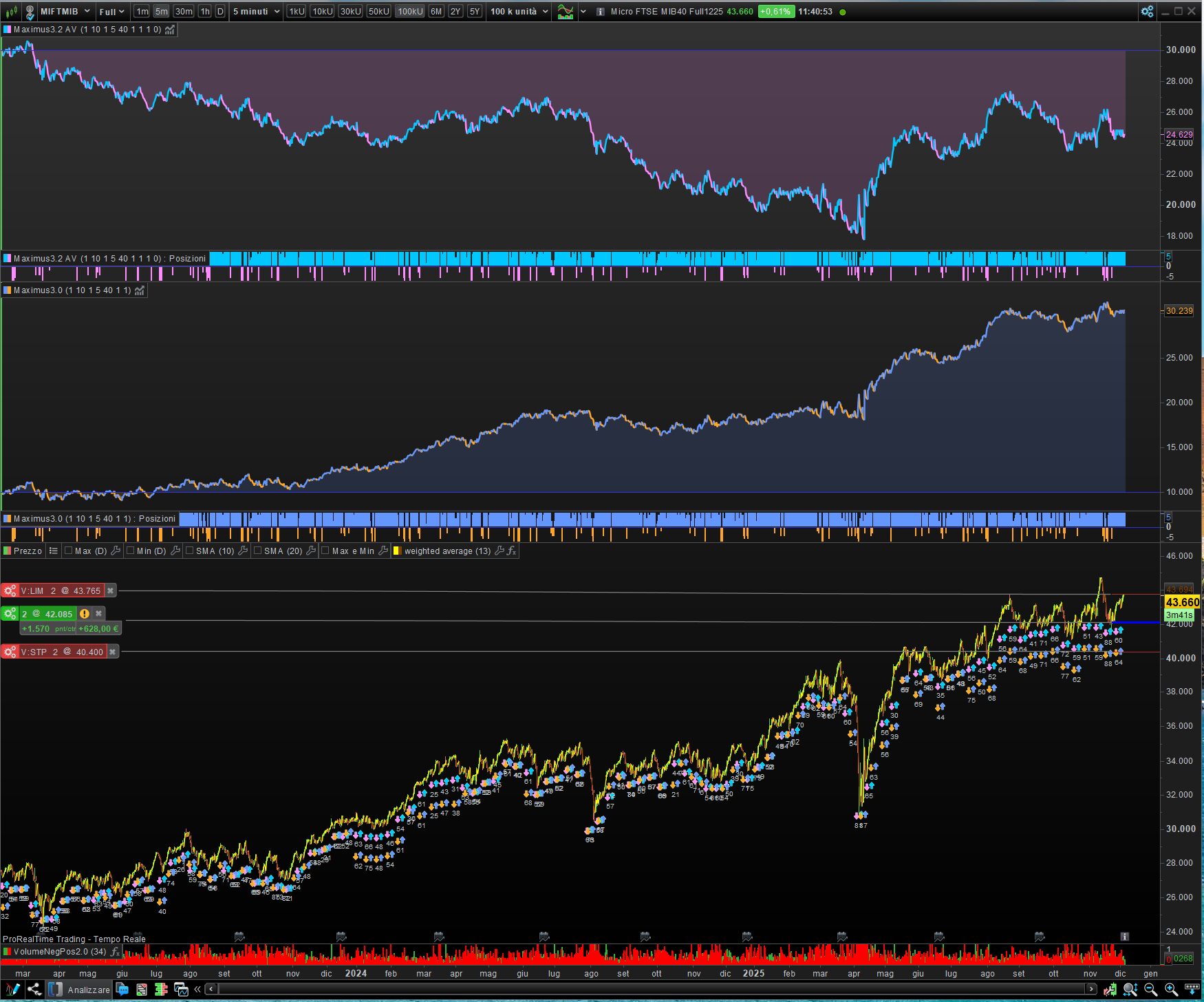
Task: Enable the Max (D) indicator checkbox
Action: click(x=68, y=551)
